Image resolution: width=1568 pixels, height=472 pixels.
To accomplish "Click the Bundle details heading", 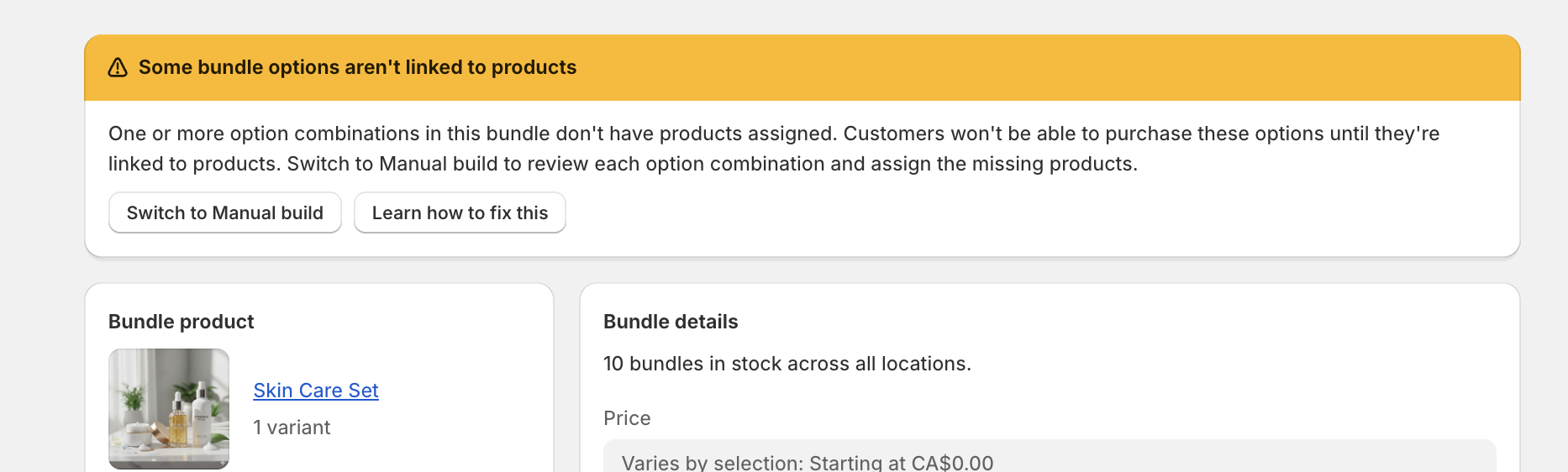I will pyautogui.click(x=671, y=322).
